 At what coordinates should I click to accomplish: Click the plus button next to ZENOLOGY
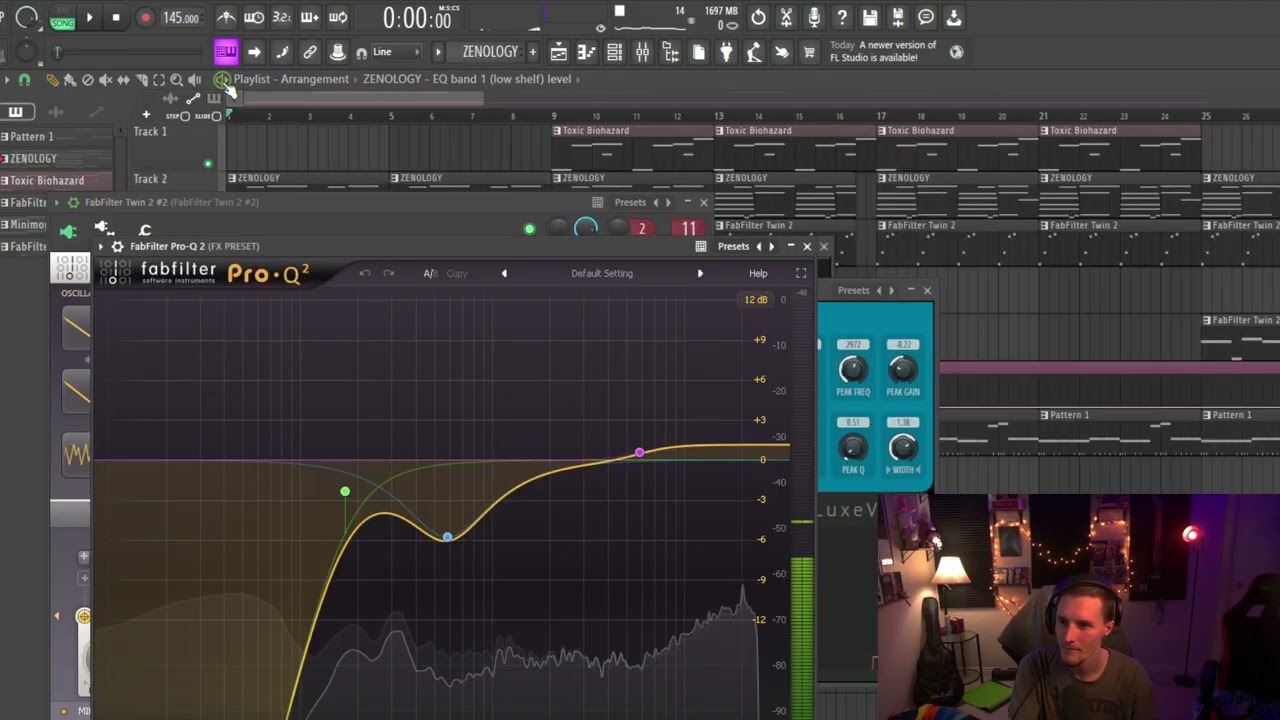click(533, 52)
